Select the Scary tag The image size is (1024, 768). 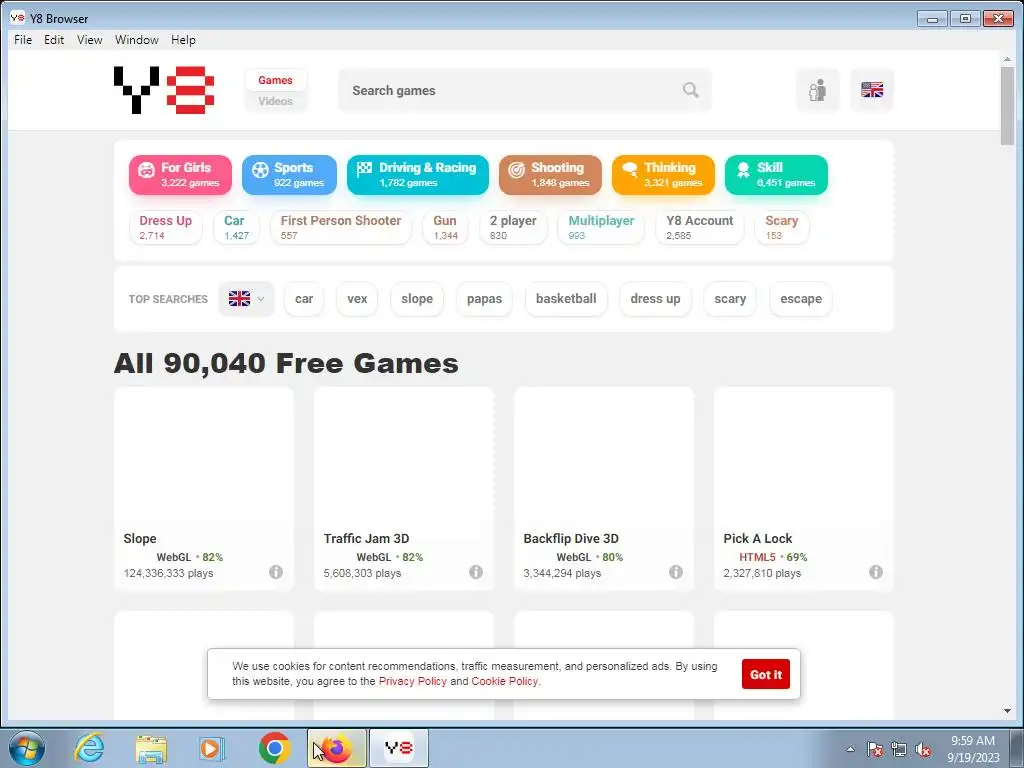click(782, 227)
